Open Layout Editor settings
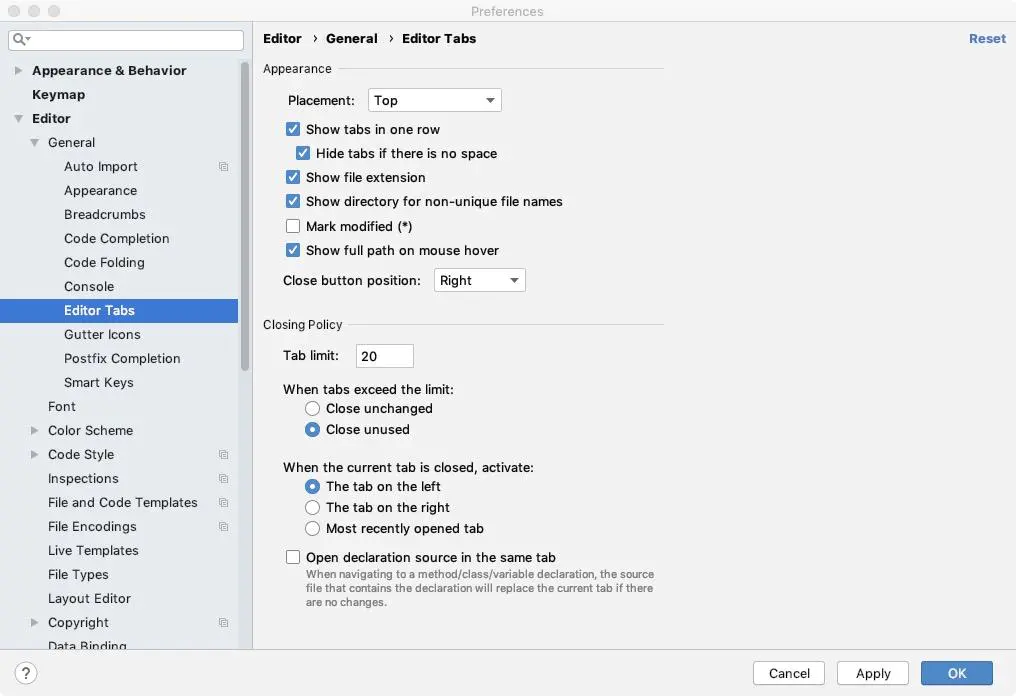 [89, 598]
